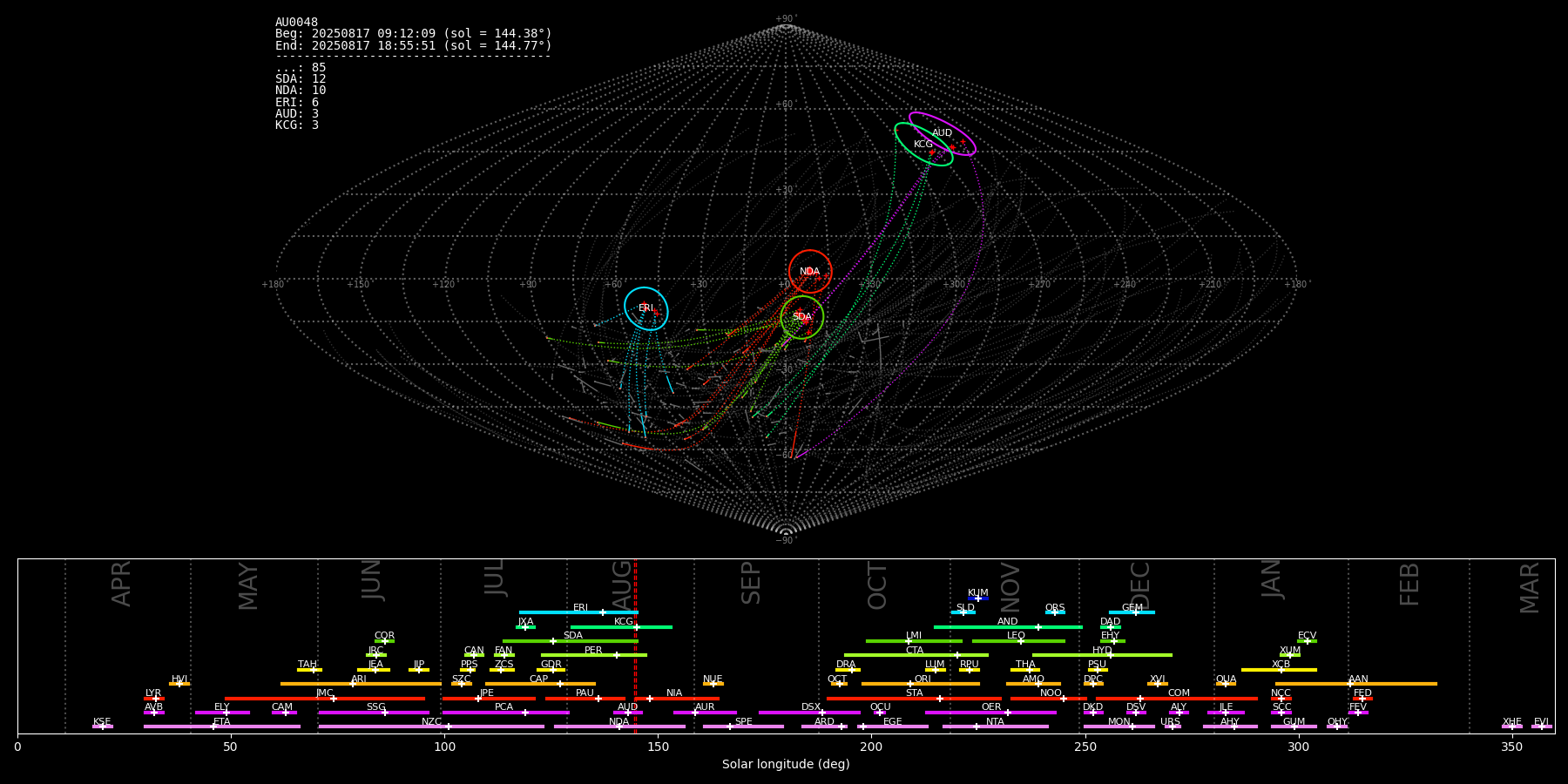This screenshot has height=784, width=1568.
Task: Click the NZC shower label in timeline
Action: click(x=431, y=722)
